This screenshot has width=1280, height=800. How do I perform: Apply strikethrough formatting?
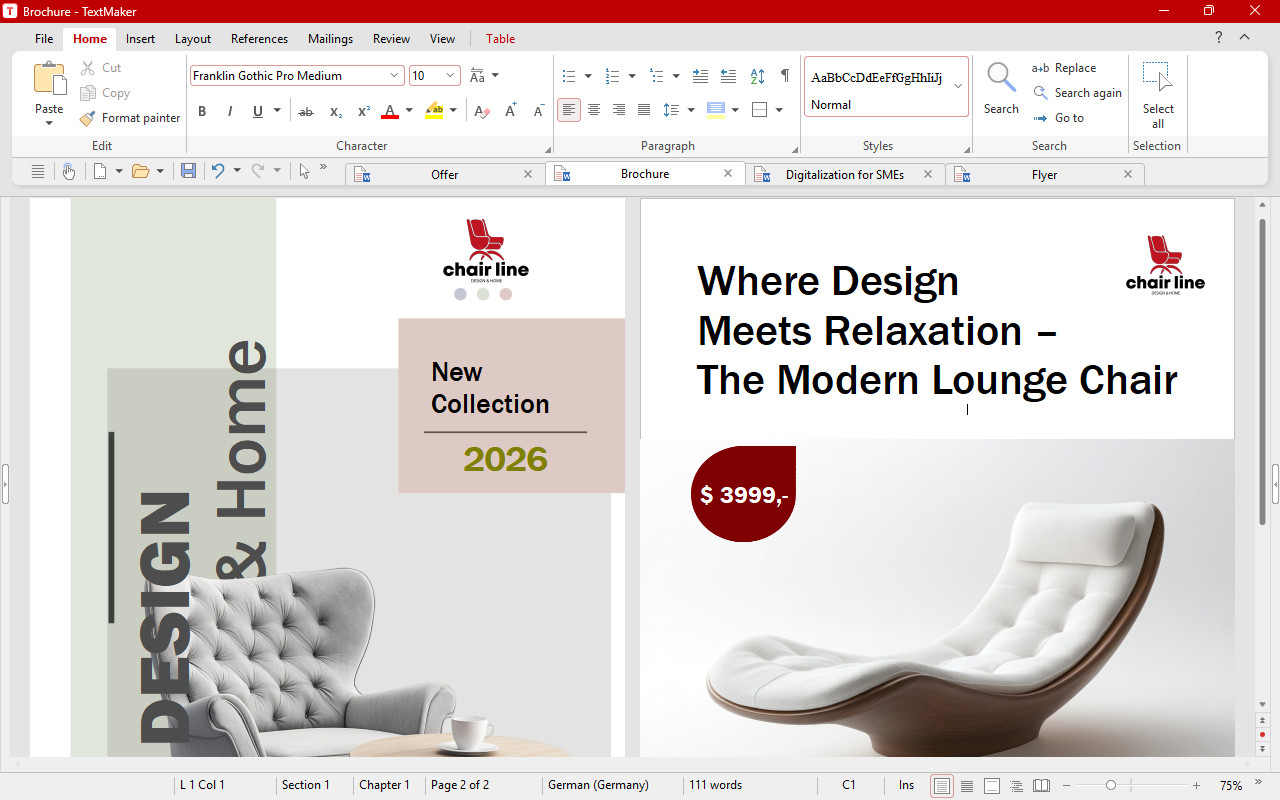tap(306, 111)
